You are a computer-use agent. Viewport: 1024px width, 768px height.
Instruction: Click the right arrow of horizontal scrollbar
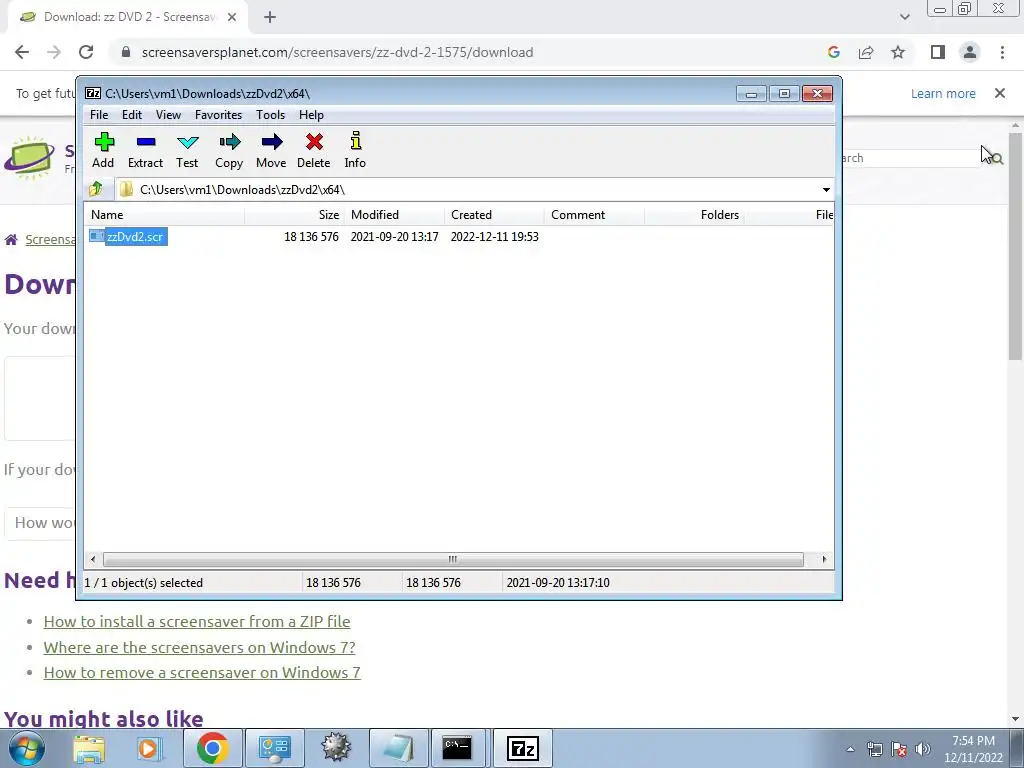[824, 559]
